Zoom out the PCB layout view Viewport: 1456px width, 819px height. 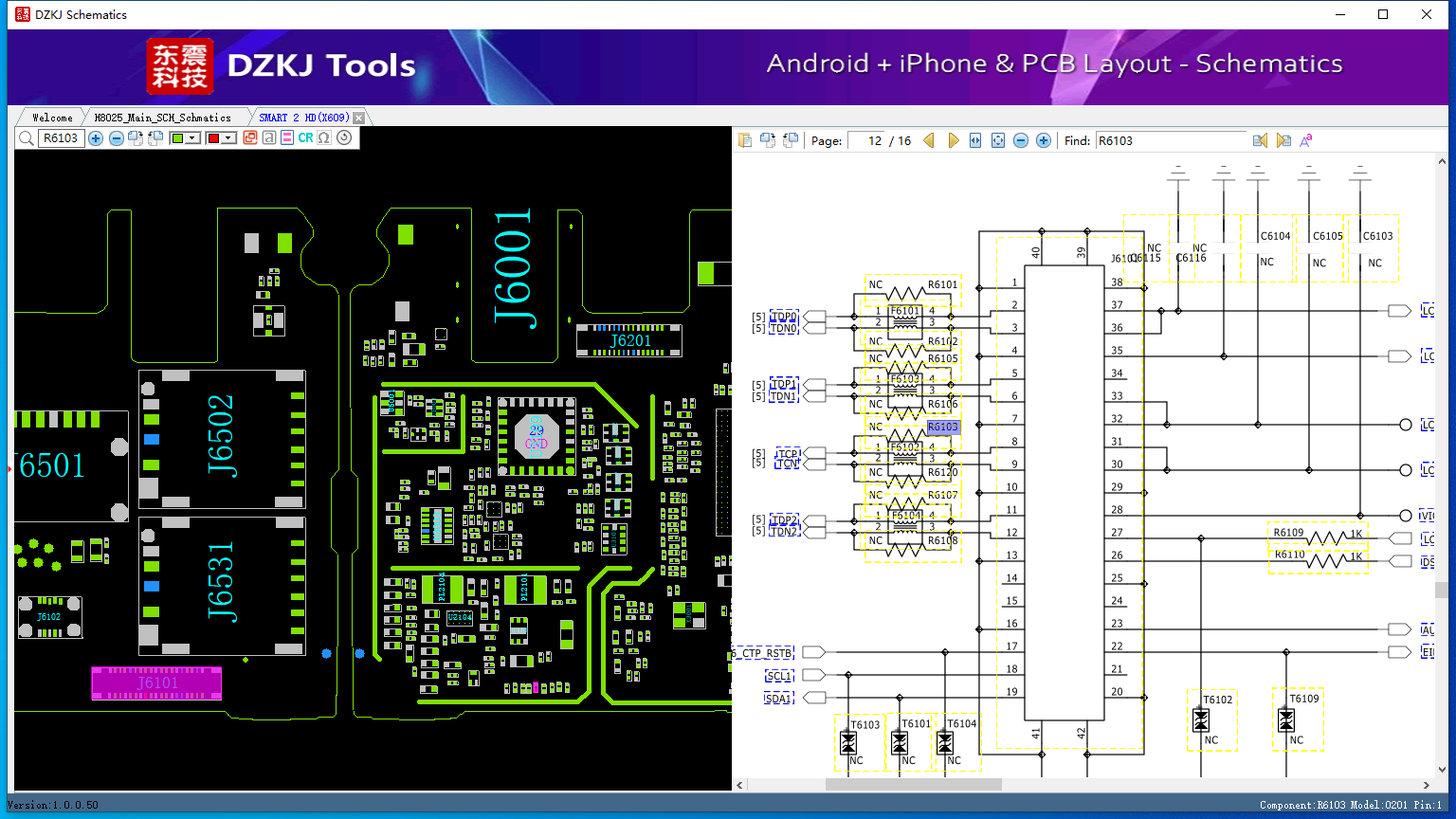click(116, 138)
